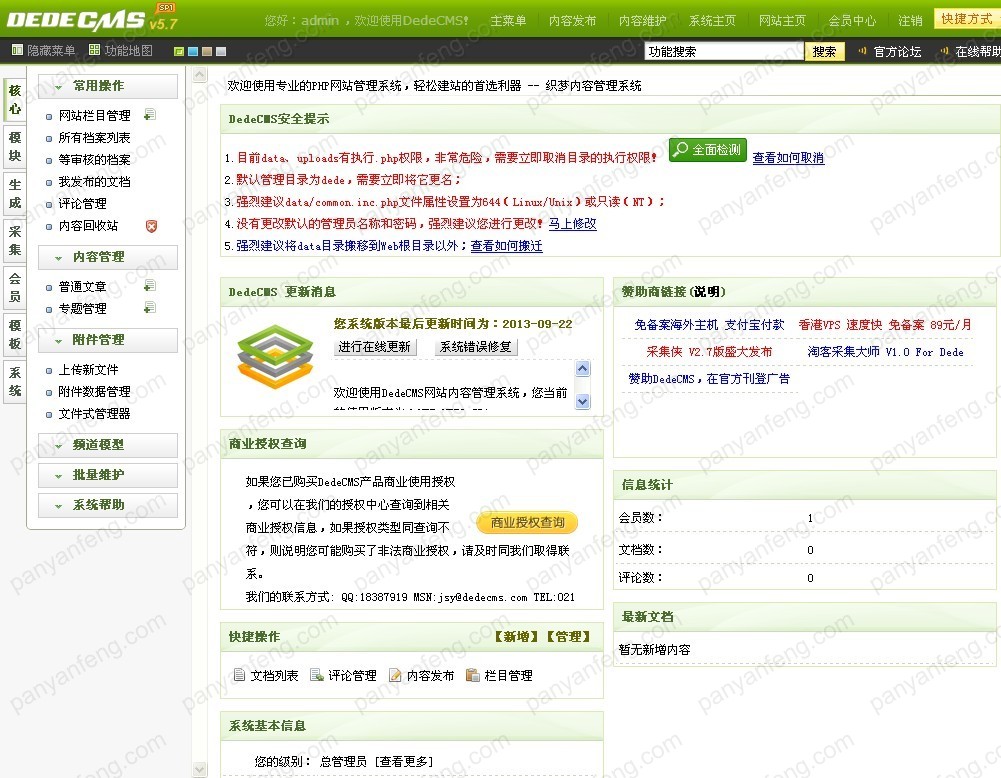Viewport: 1001px width, 778px height.
Task: Click the update message scroll up arrow
Action: click(583, 368)
